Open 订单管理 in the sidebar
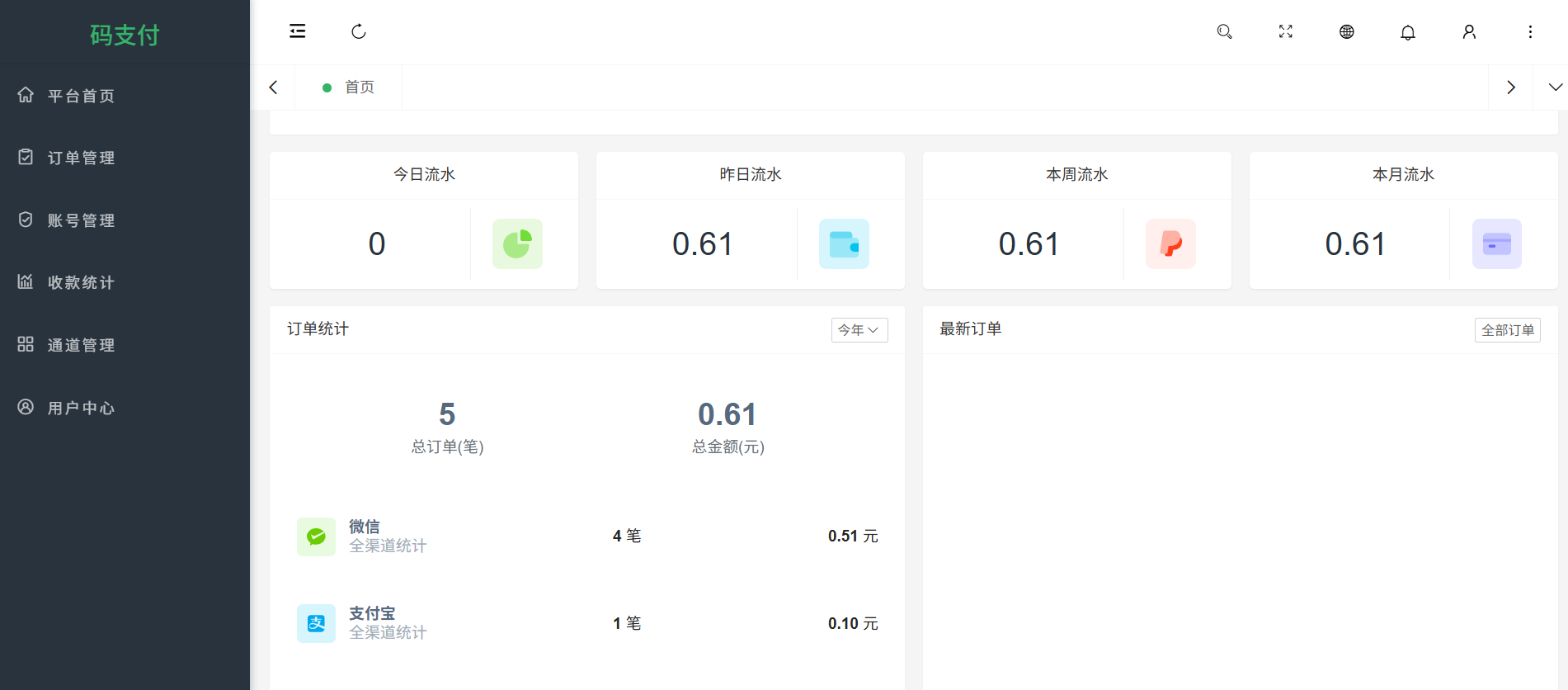Image resolution: width=1568 pixels, height=690 pixels. pyautogui.click(x=81, y=158)
